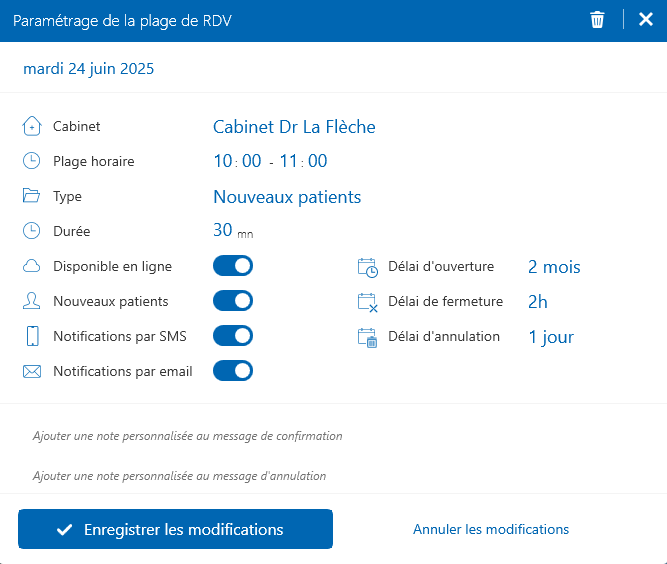Click Annuler les modifications link

(491, 530)
